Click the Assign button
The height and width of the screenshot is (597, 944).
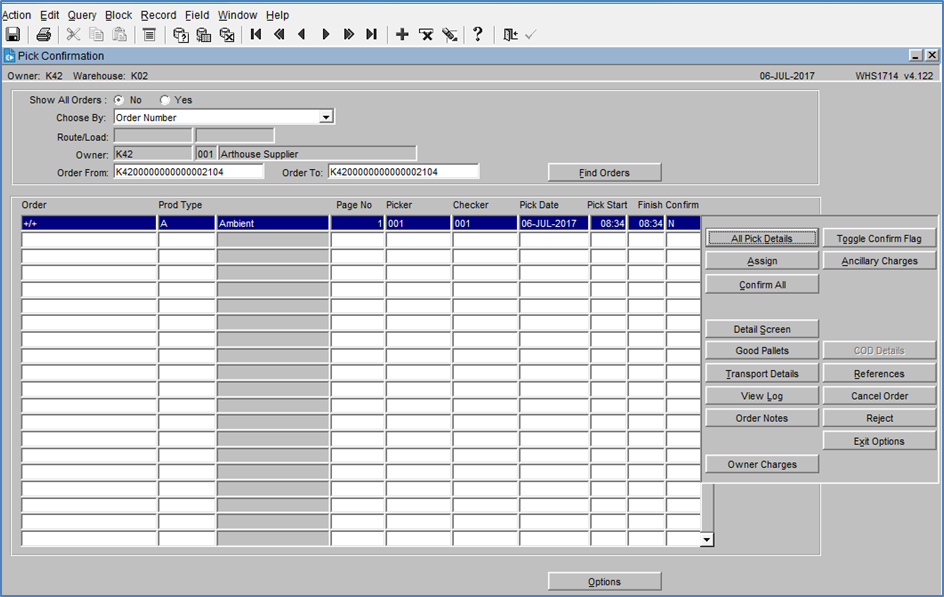762,261
